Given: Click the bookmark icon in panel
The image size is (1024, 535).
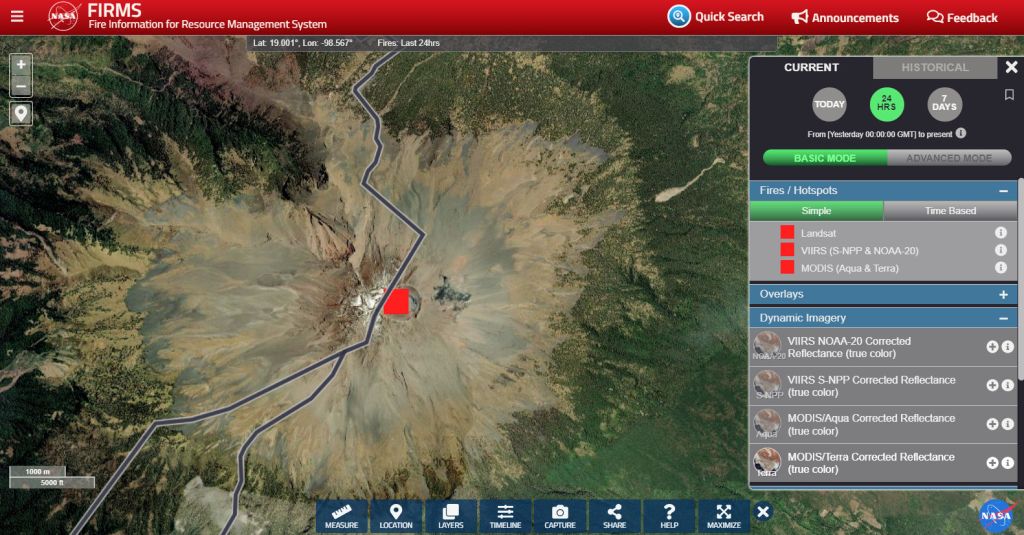Looking at the screenshot, I should [x=1009, y=95].
